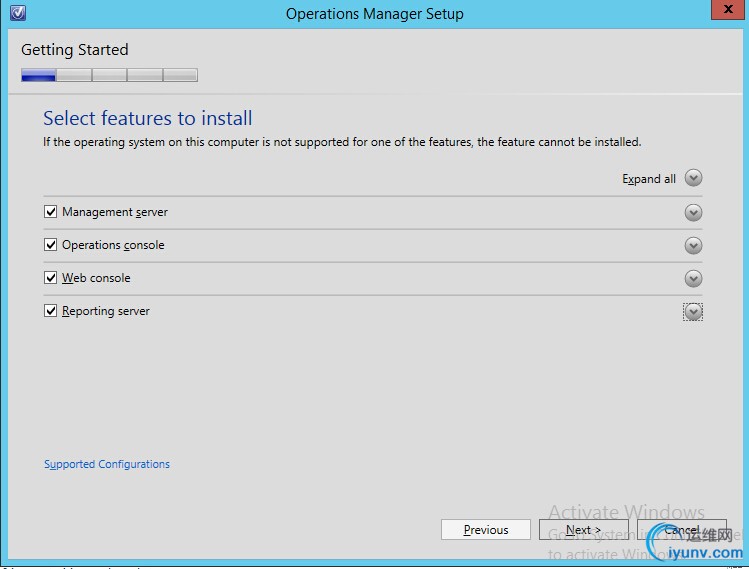Click the Operations Manager title bar icon

click(17, 13)
